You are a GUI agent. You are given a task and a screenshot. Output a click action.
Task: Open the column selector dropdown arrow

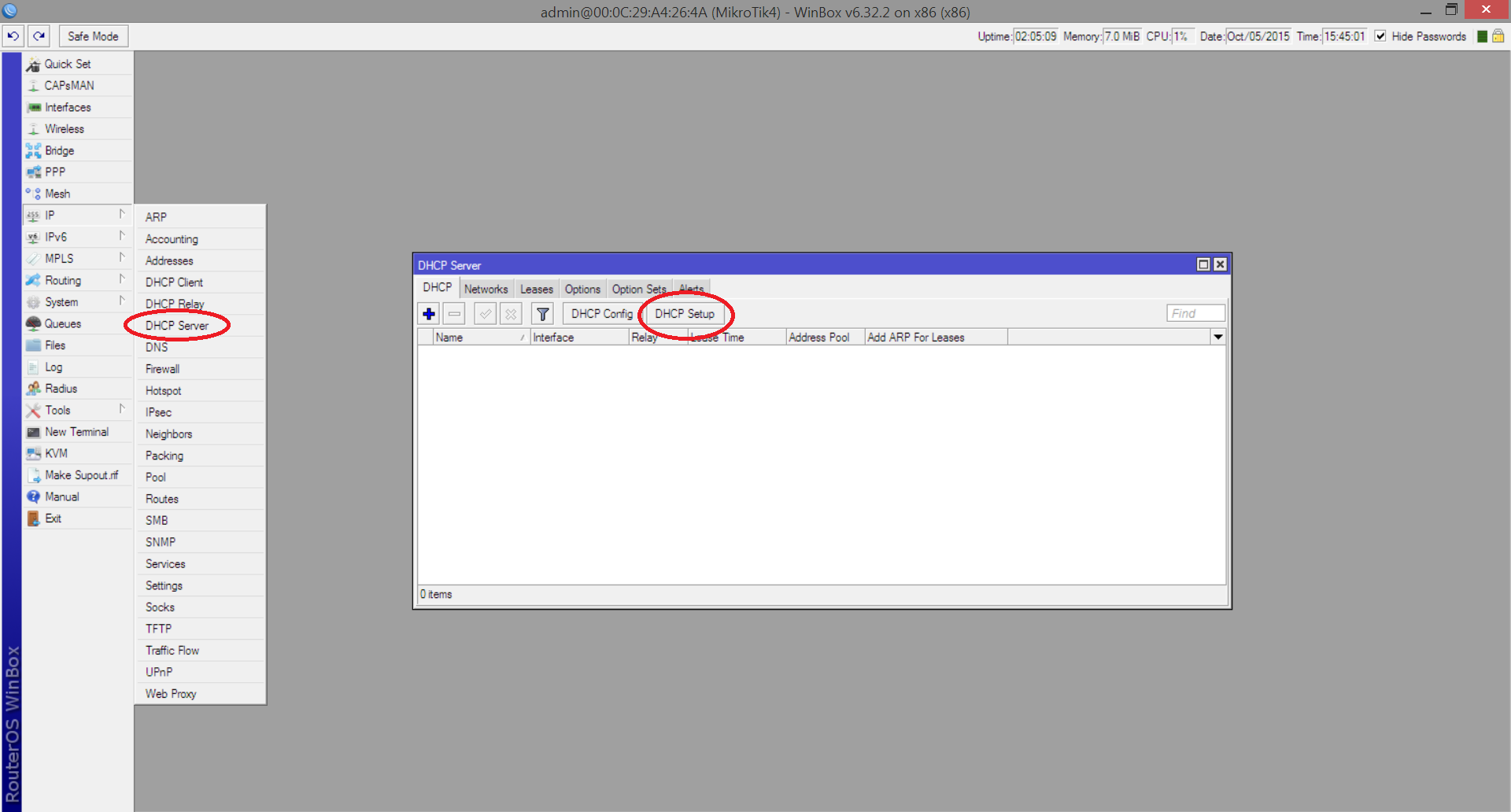click(x=1217, y=337)
